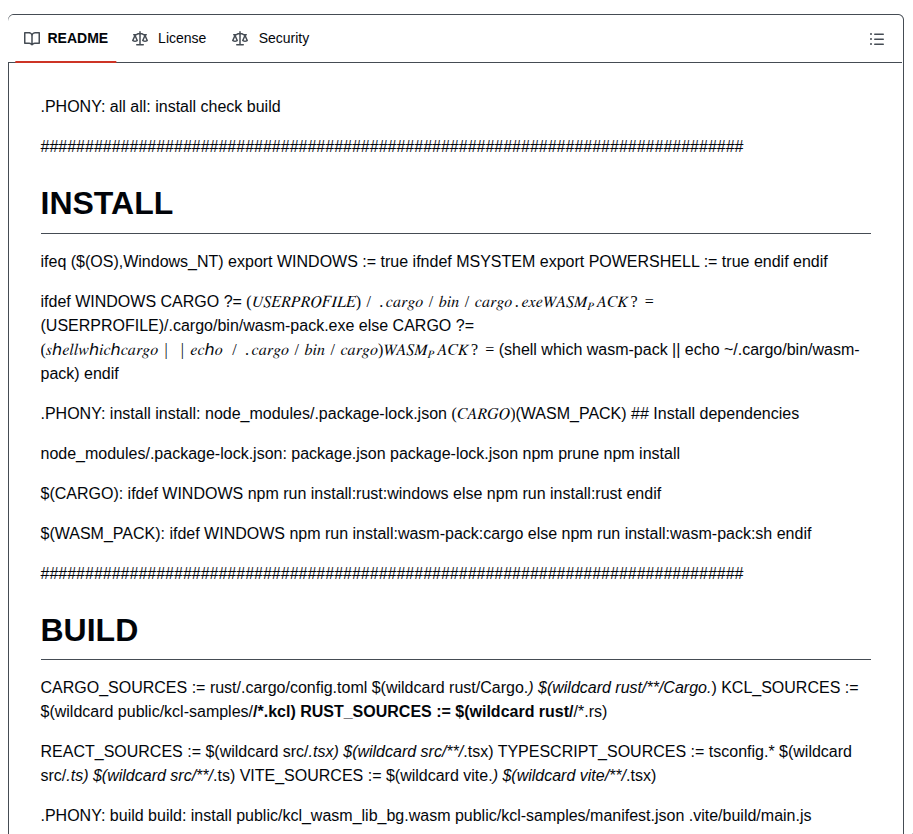Open the License tab label
This screenshot has width=913, height=834.
181,39
